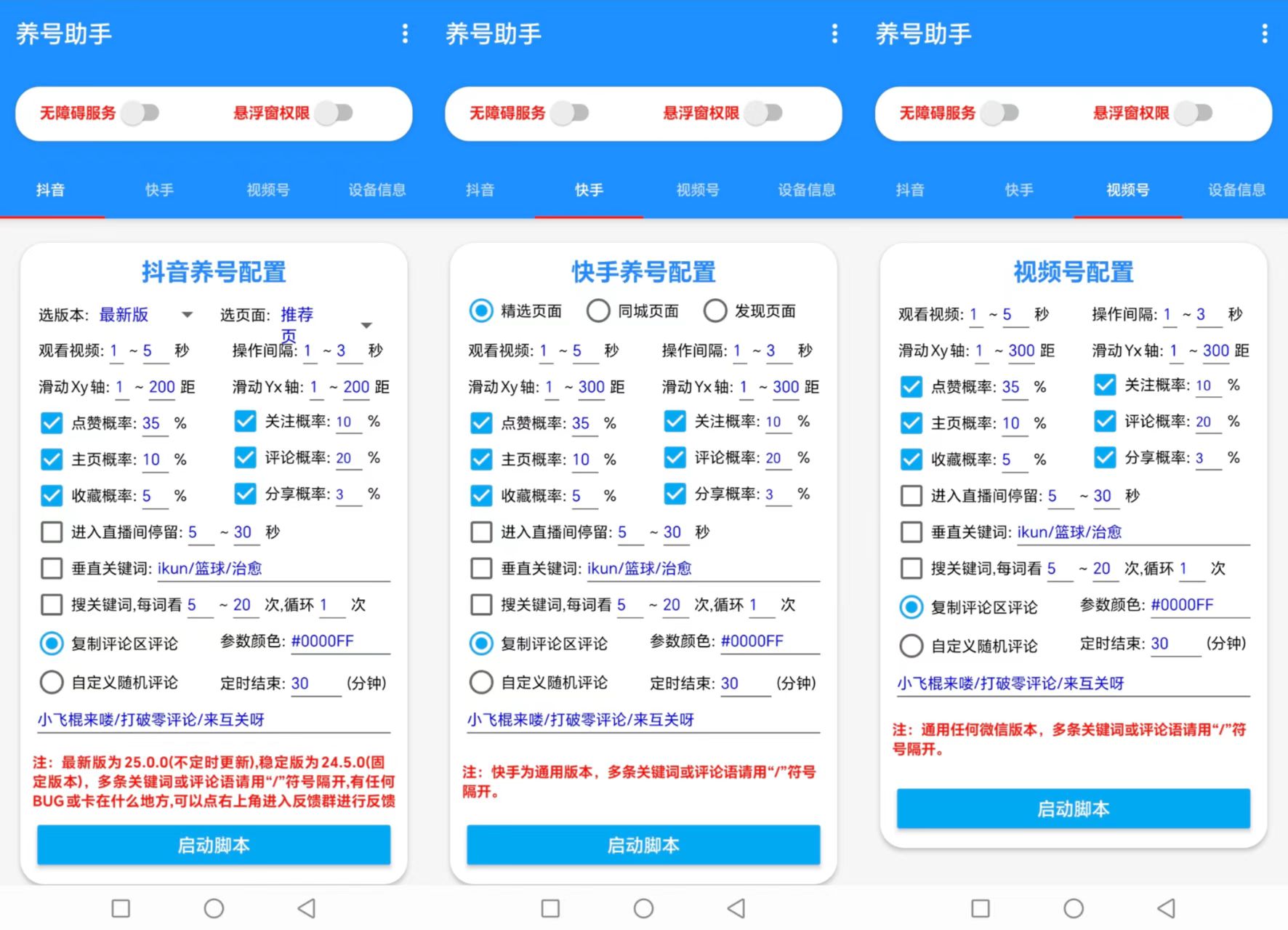Viewport: 1288px width, 930px height.
Task: Switch to 抖音 tab in the middle screen
Action: 480,191
